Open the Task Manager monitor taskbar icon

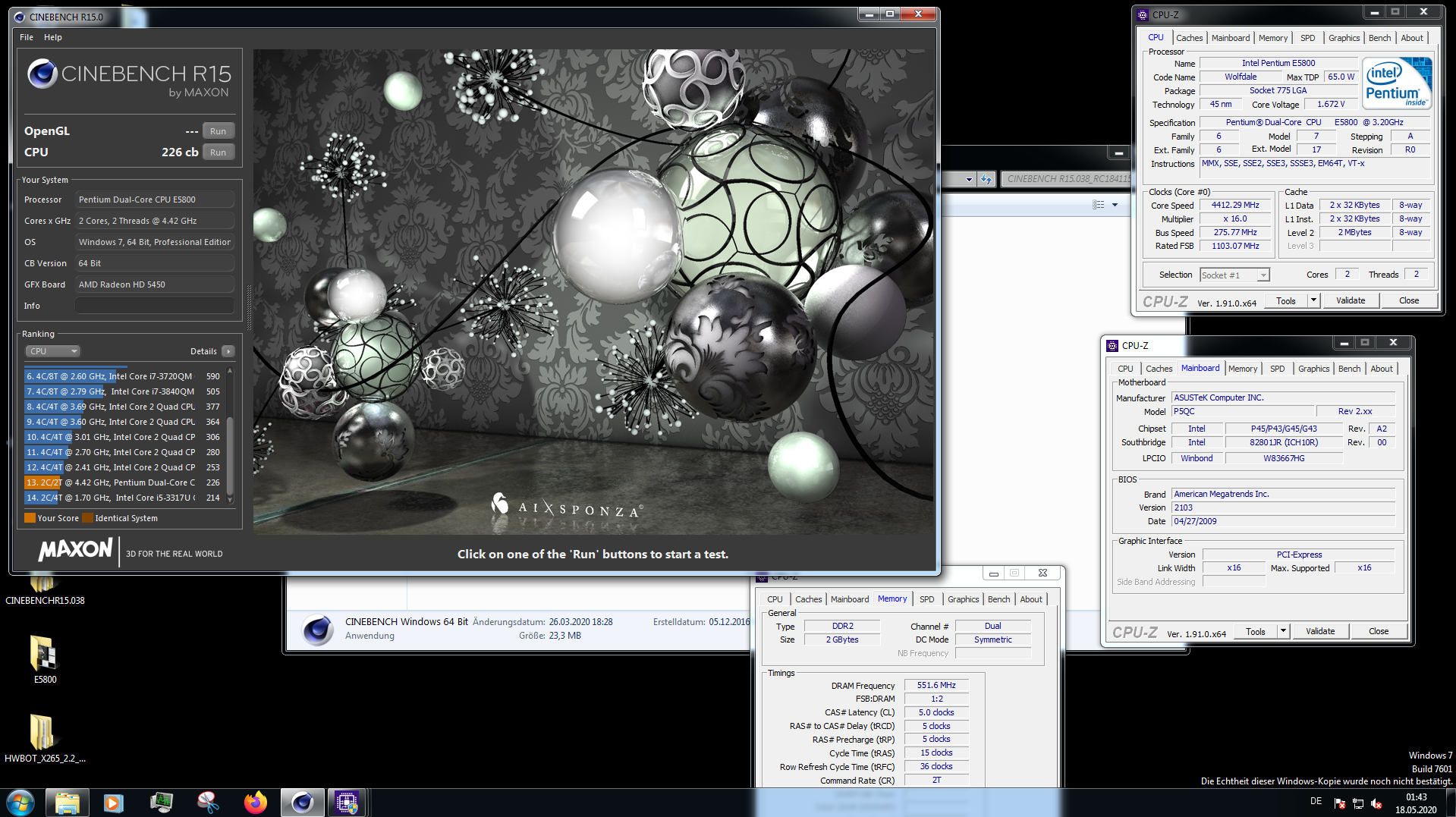[161, 802]
